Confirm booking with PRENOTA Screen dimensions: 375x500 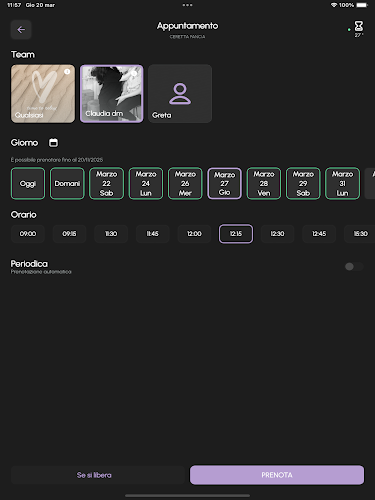click(277, 475)
